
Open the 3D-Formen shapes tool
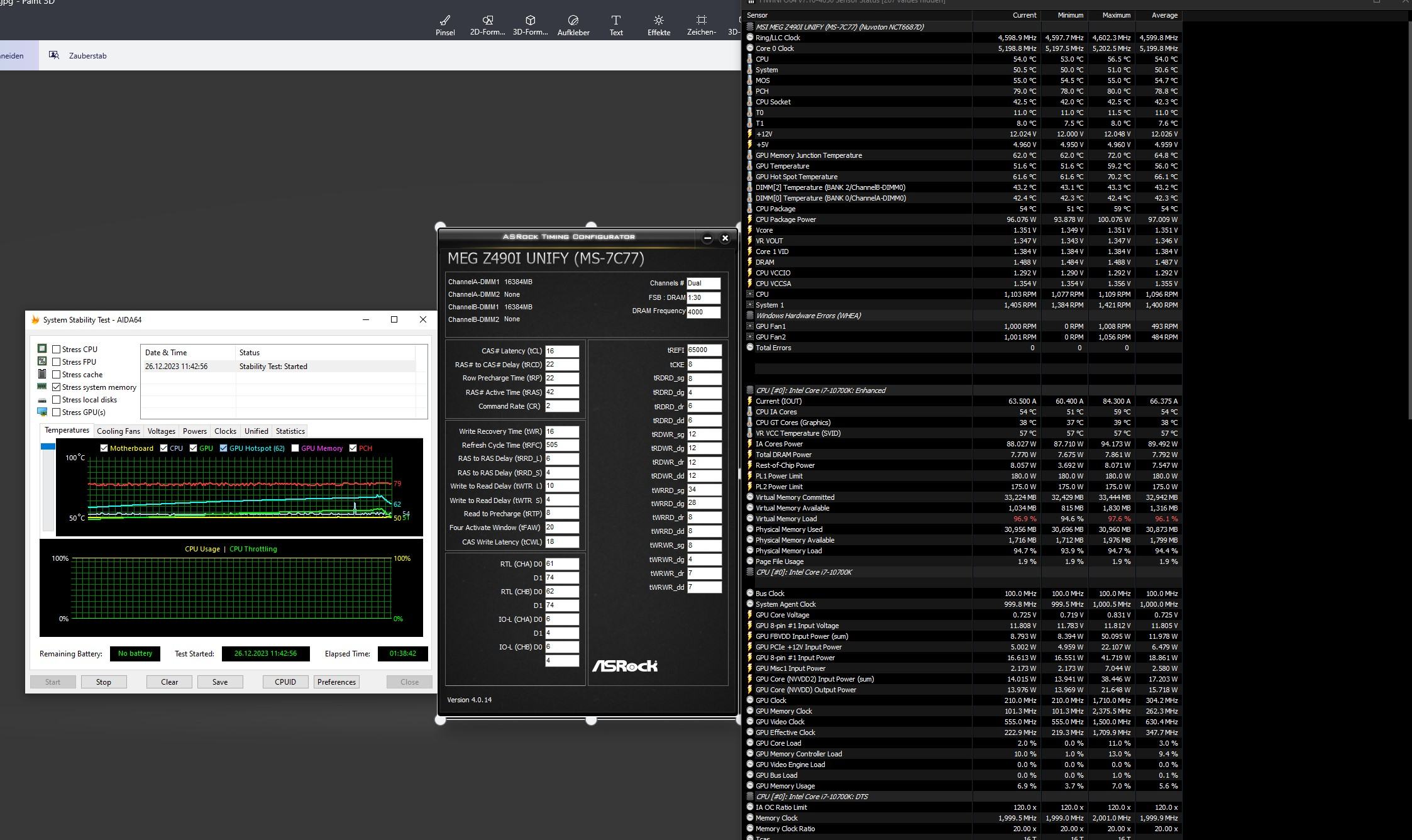(530, 25)
